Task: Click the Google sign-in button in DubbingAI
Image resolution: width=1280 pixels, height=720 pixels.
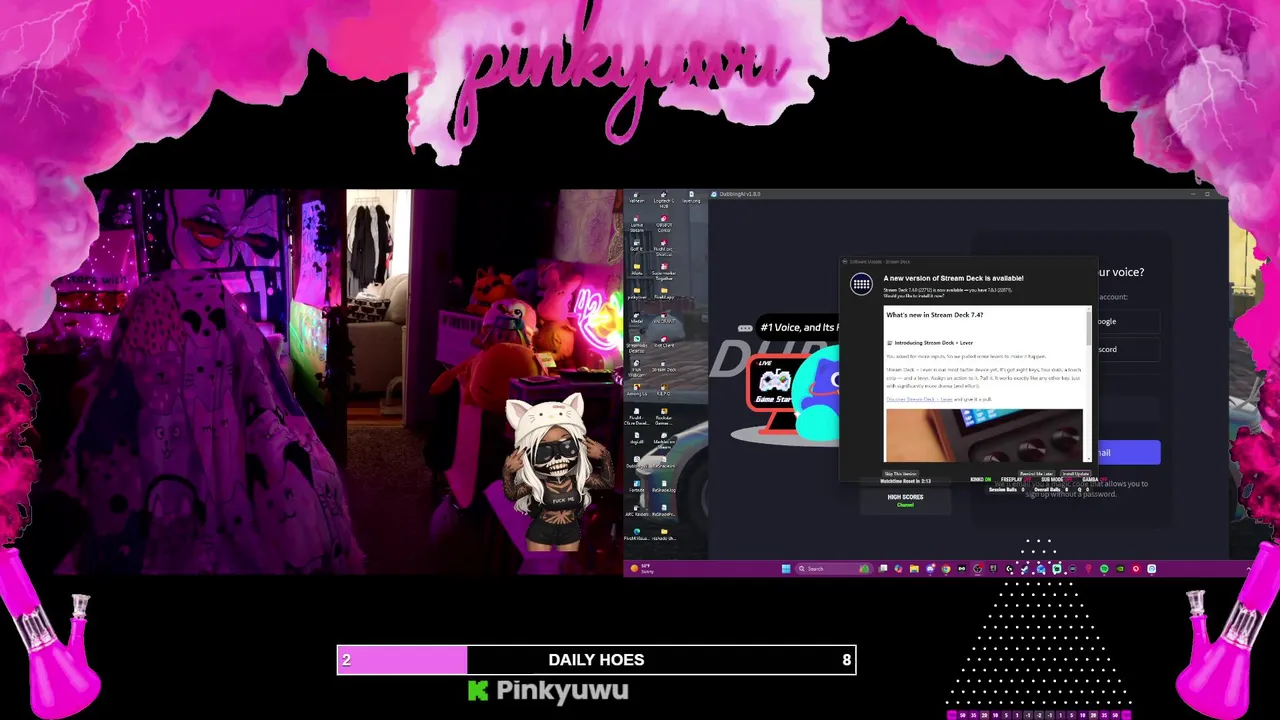Action: point(1128,321)
